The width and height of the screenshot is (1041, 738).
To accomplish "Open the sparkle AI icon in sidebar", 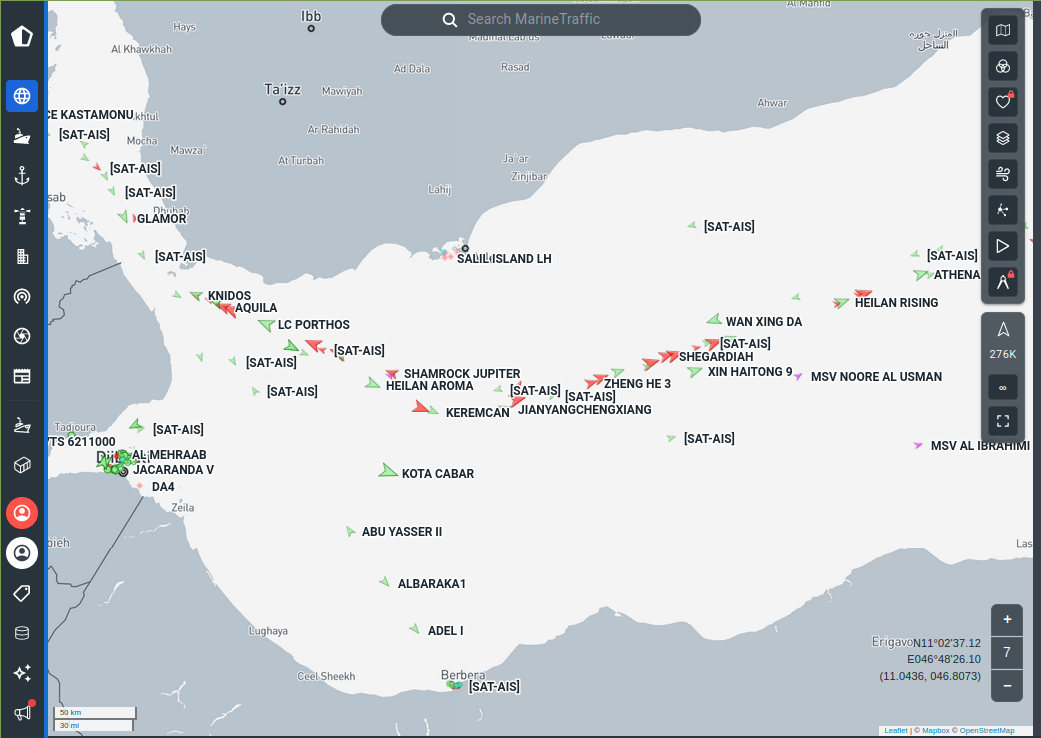I will point(22,673).
